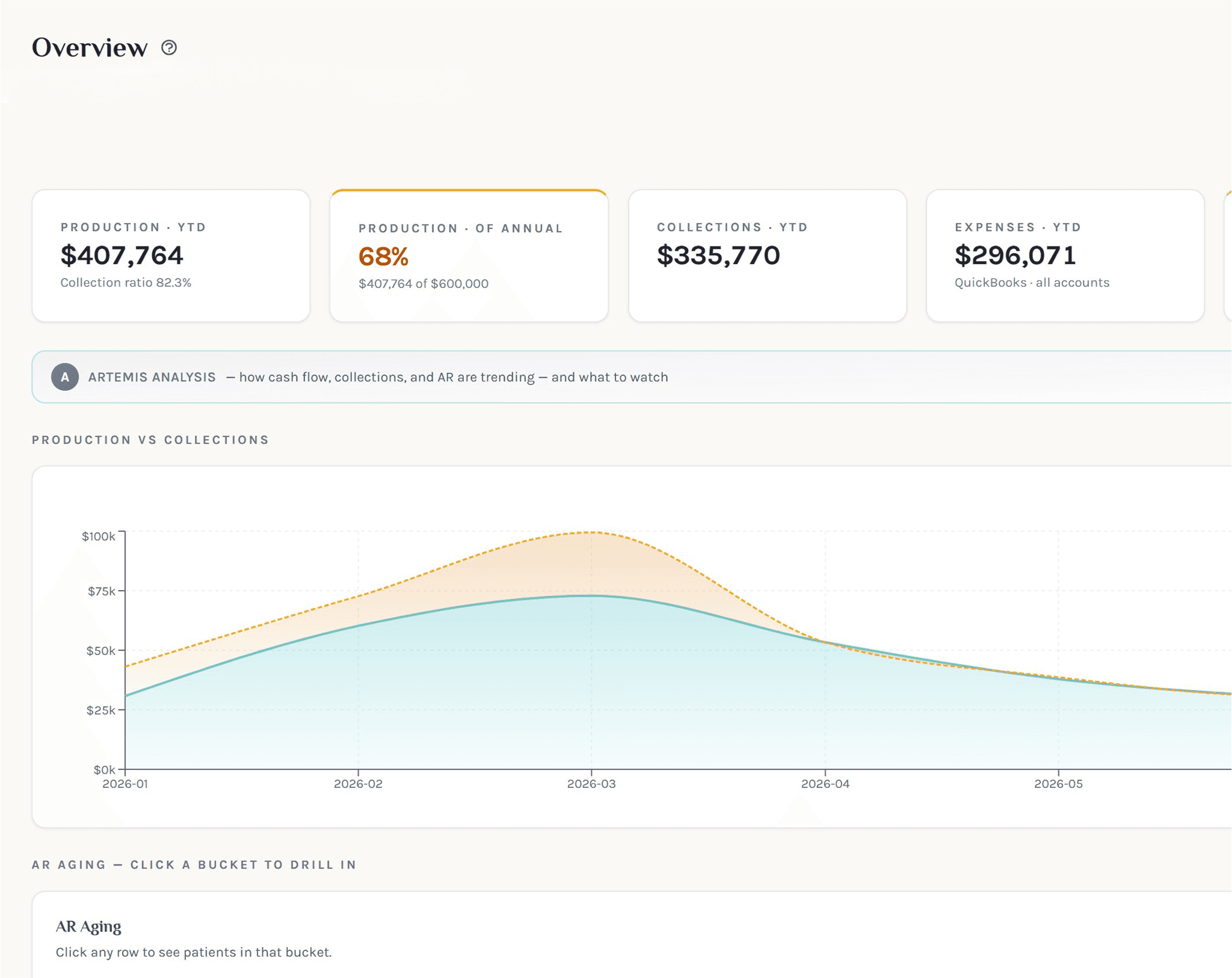Viewport: 1232px width, 978px height.
Task: Click the "$407,764 of $600,000" text
Action: point(423,284)
